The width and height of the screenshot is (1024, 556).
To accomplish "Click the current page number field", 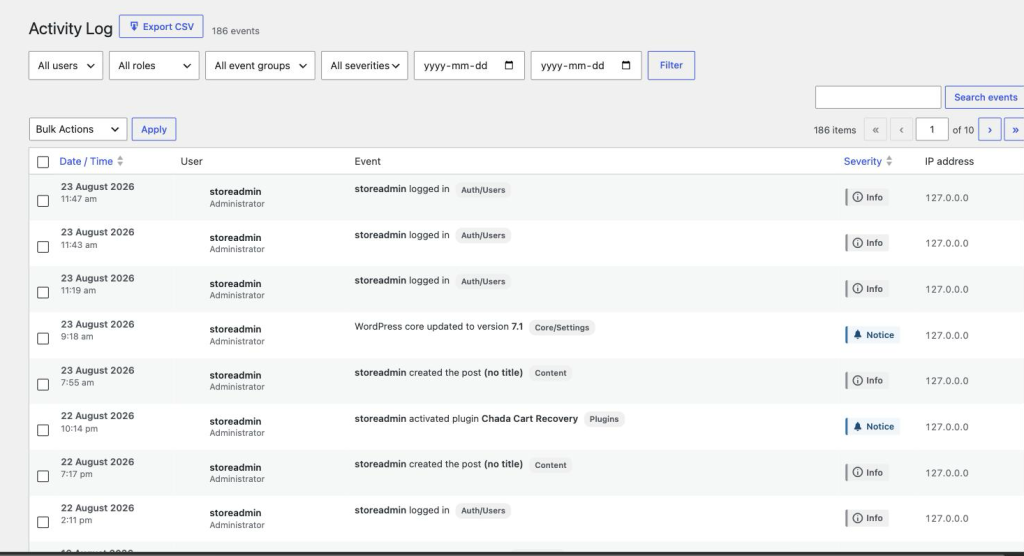I will pyautogui.click(x=932, y=129).
